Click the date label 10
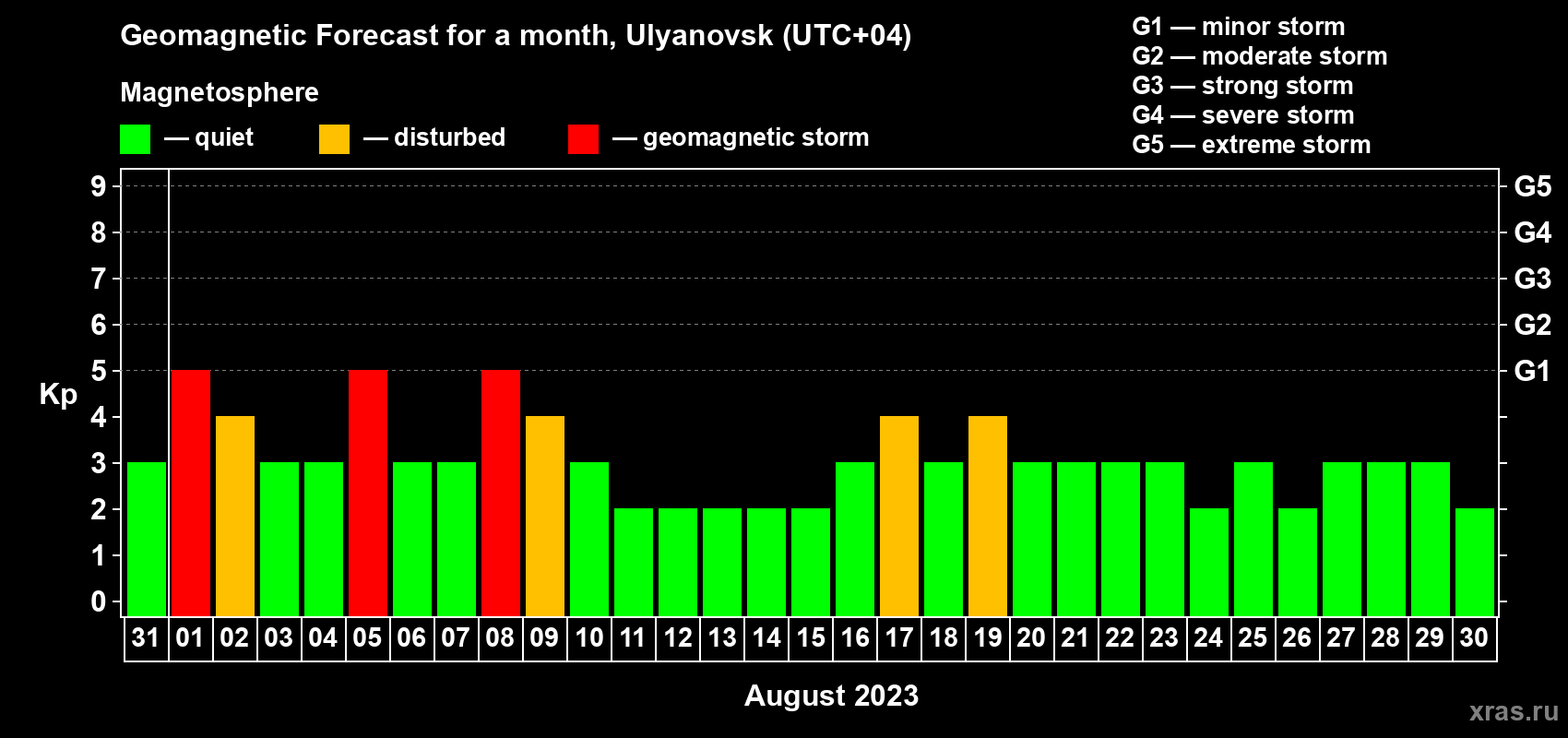1568x738 pixels. coord(588,637)
